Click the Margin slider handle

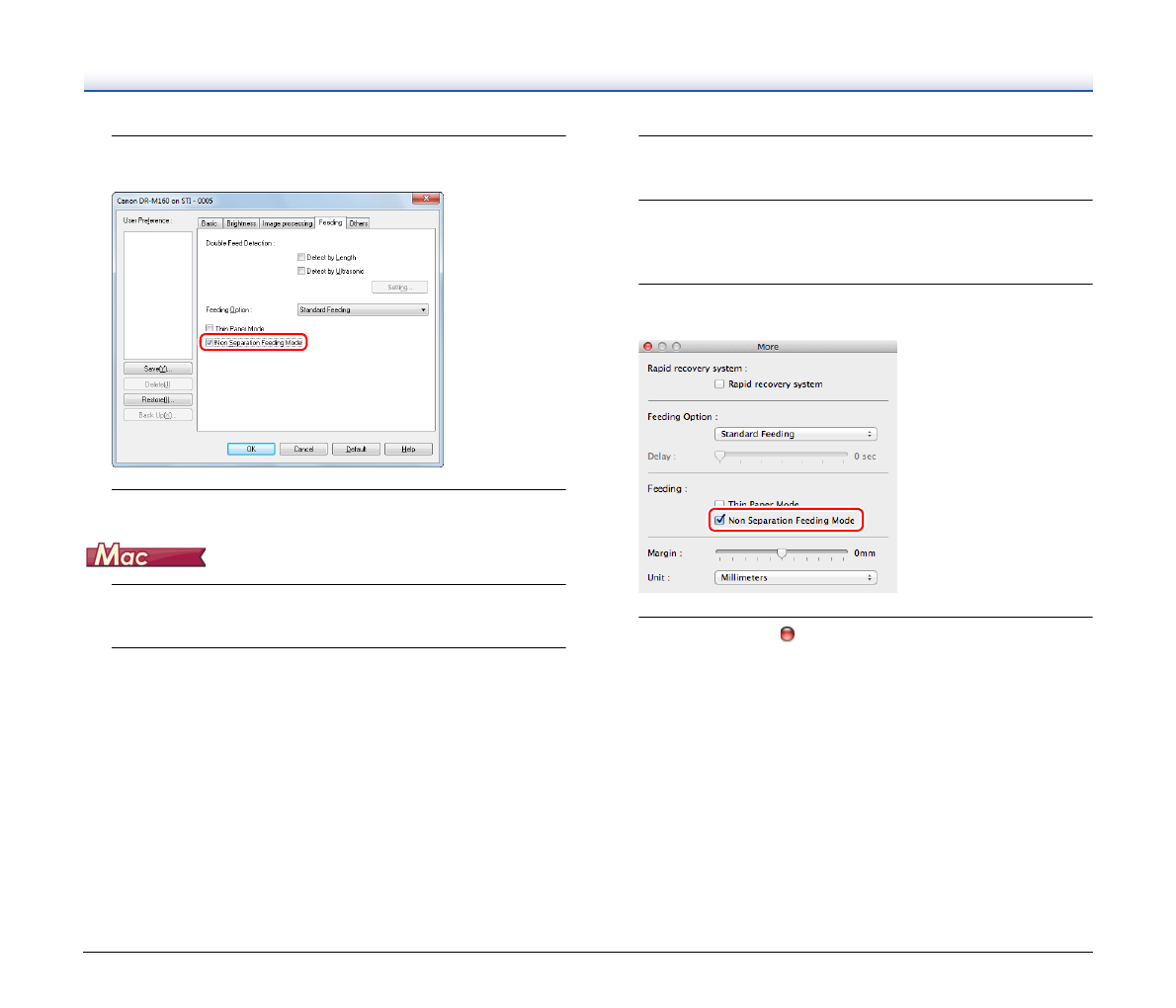point(782,553)
